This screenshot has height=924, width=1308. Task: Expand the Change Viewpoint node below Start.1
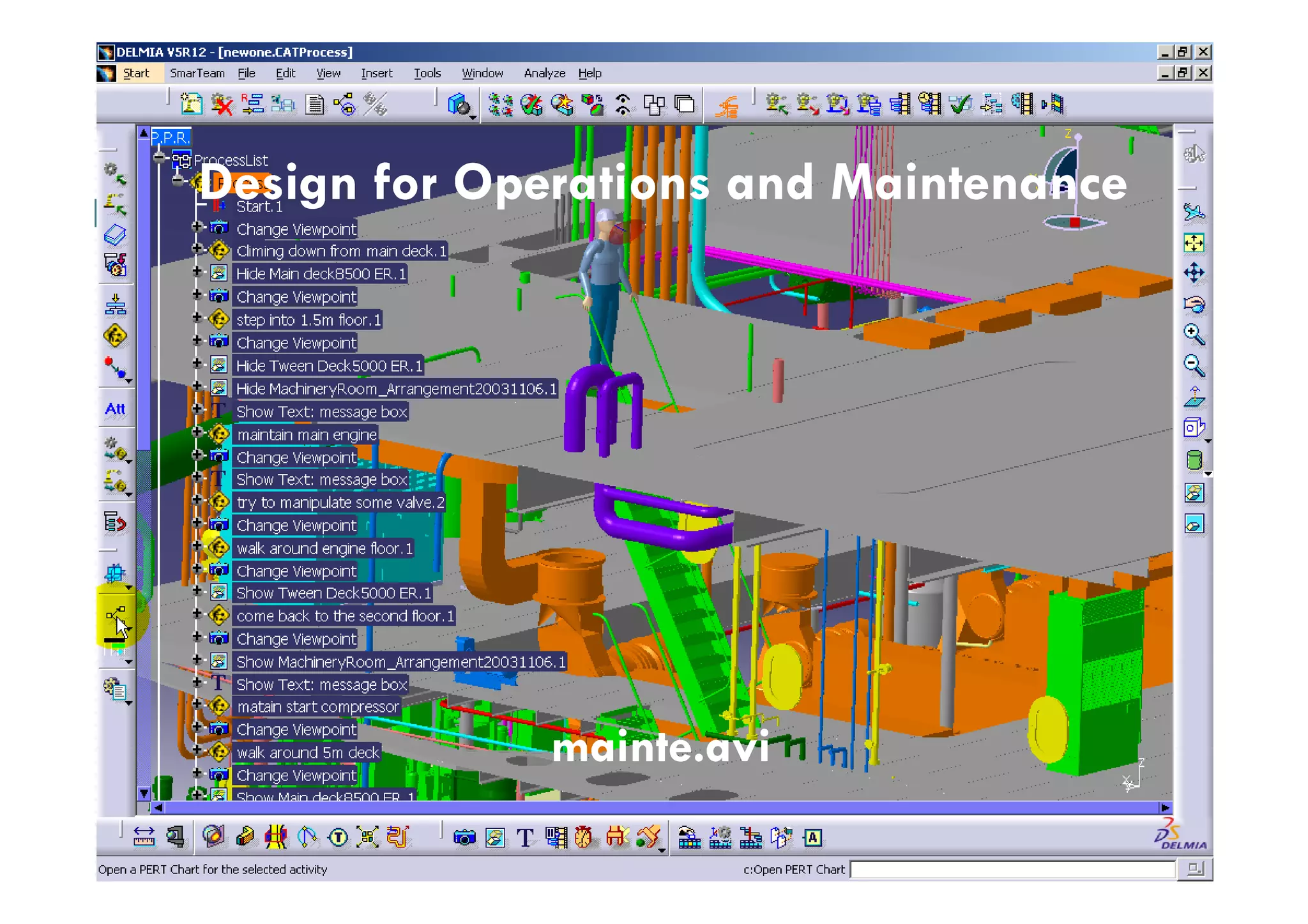click(x=197, y=227)
